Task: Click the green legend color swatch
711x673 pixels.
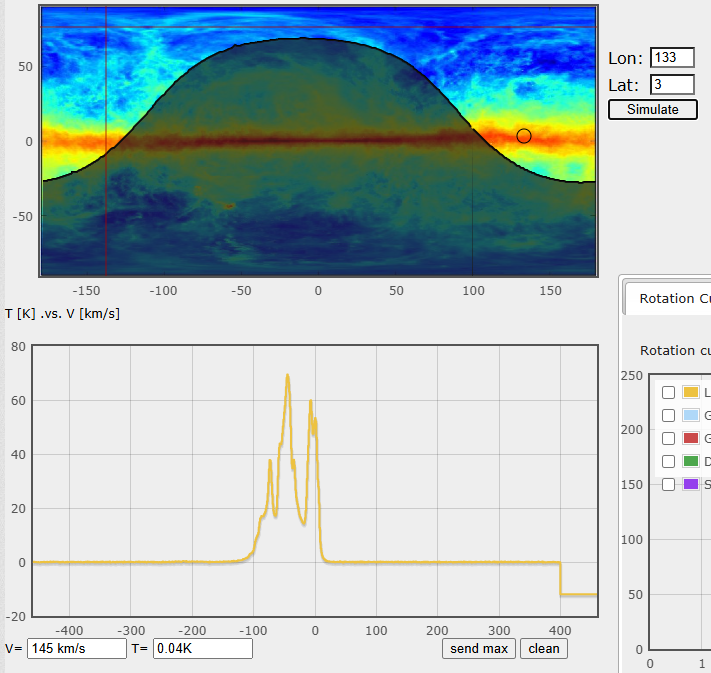Action: tap(690, 461)
